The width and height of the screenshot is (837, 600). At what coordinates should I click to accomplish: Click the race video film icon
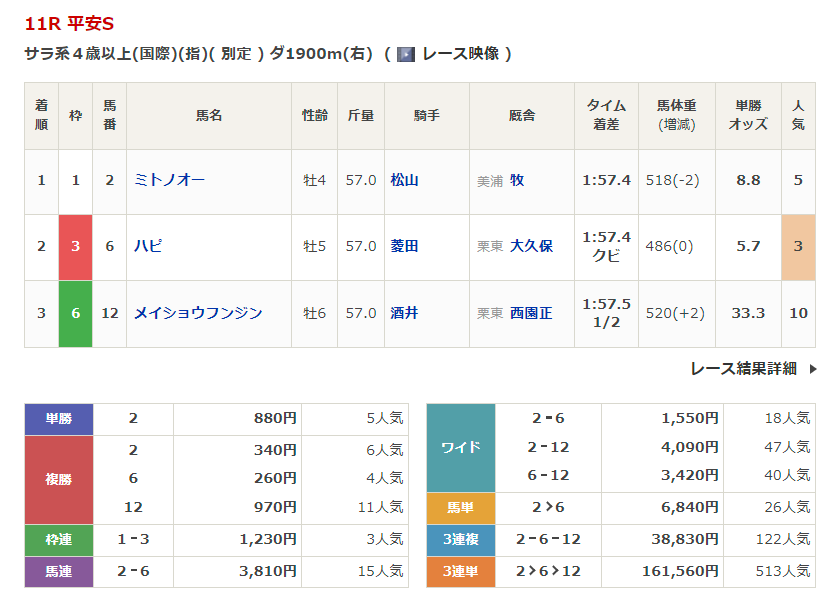406,54
